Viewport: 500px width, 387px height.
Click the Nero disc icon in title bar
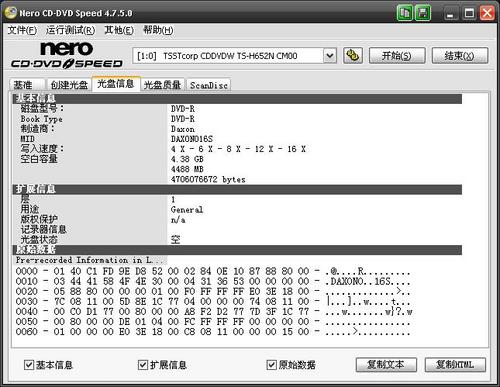click(x=10, y=13)
